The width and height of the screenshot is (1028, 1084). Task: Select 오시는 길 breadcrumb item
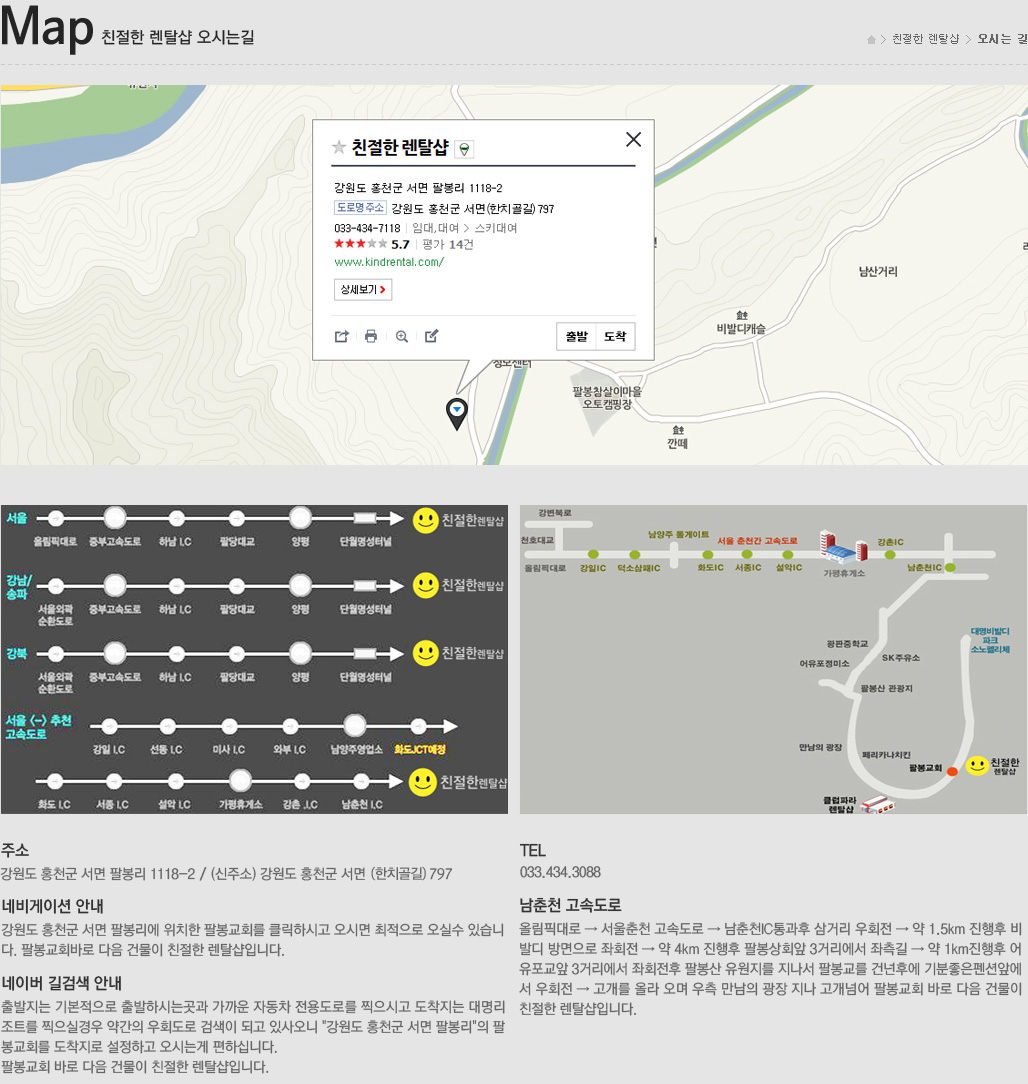point(1001,39)
